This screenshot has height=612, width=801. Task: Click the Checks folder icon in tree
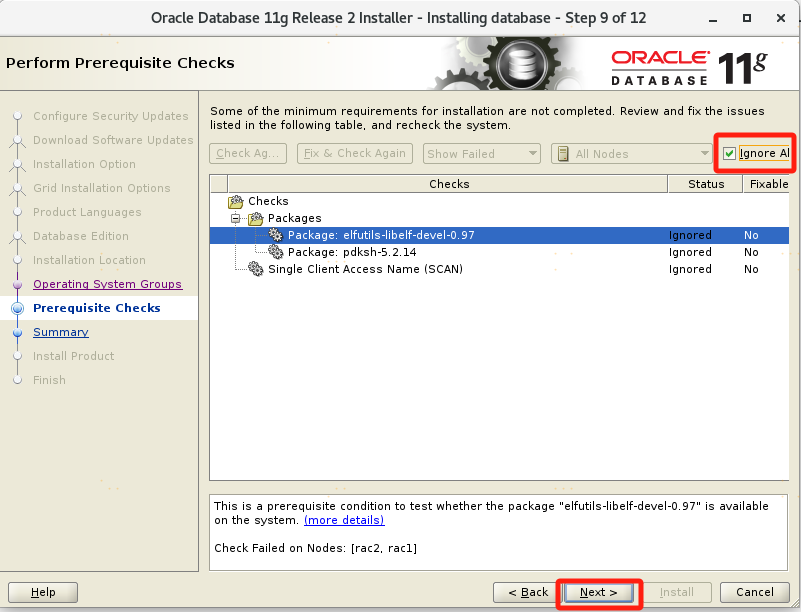(236, 201)
